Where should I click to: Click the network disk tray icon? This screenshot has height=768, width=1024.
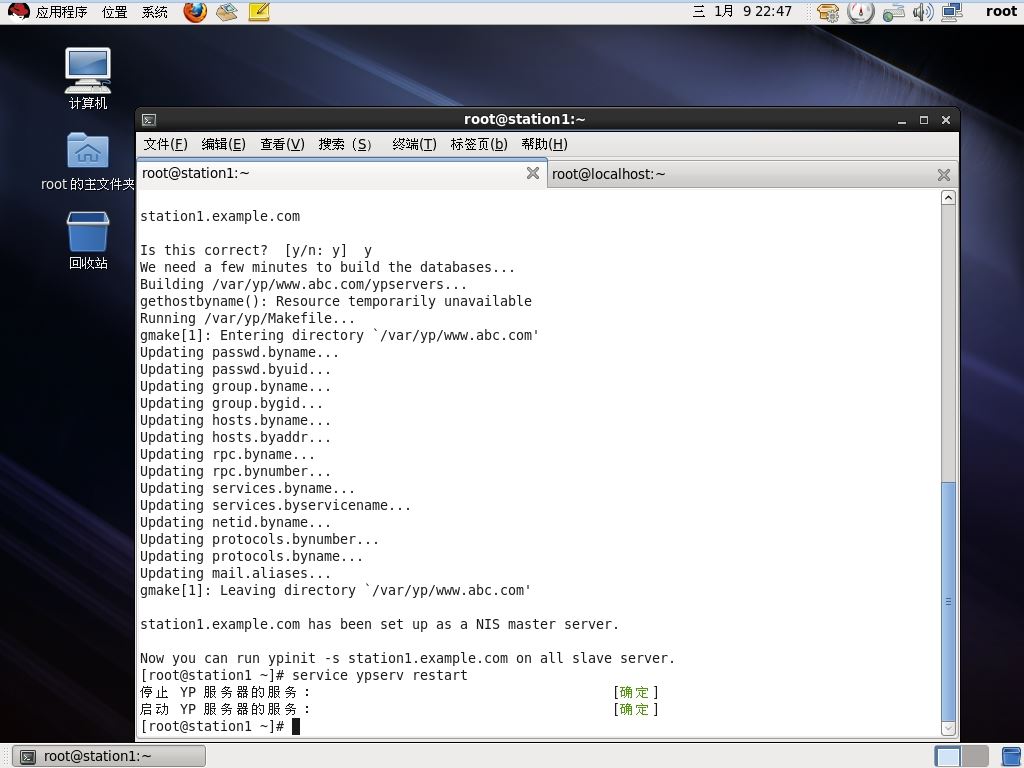[893, 12]
